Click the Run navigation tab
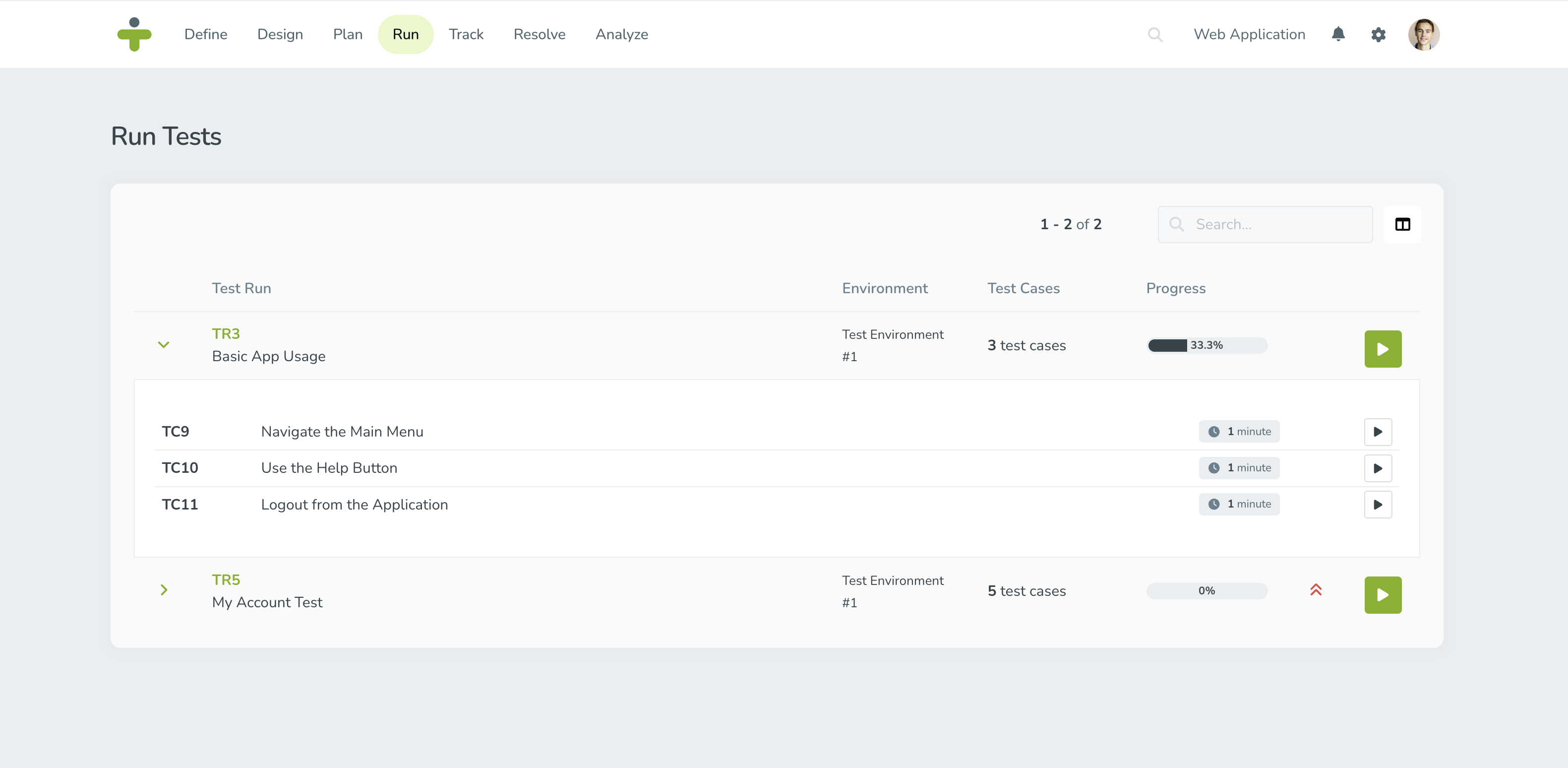 [405, 34]
